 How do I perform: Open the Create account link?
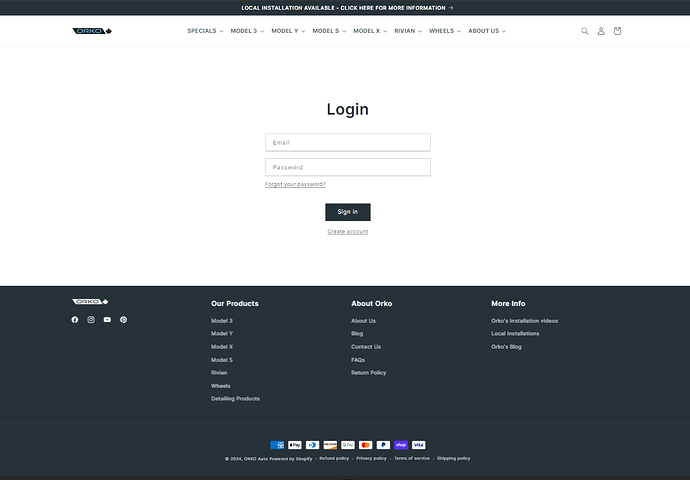[348, 231]
